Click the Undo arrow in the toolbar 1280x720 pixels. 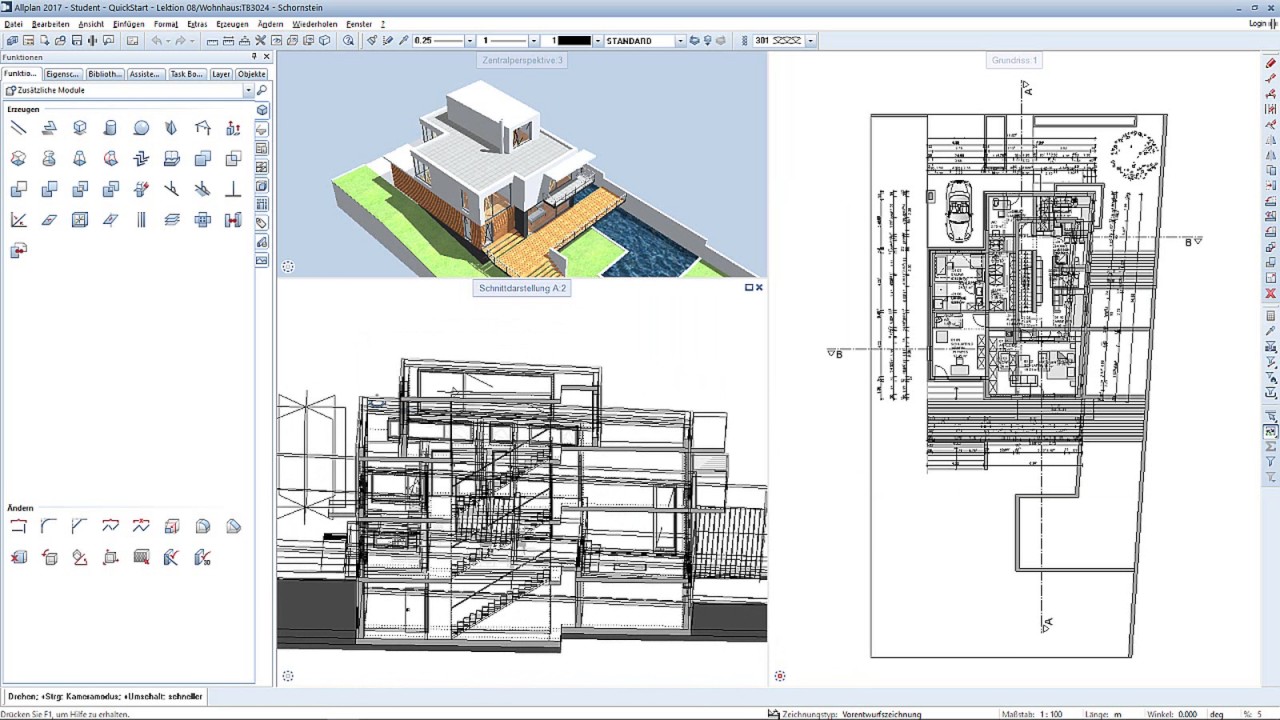click(x=156, y=41)
